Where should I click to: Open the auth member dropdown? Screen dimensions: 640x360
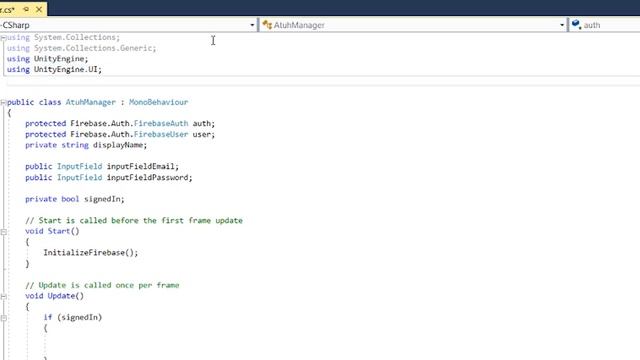pyautogui.click(x=605, y=25)
